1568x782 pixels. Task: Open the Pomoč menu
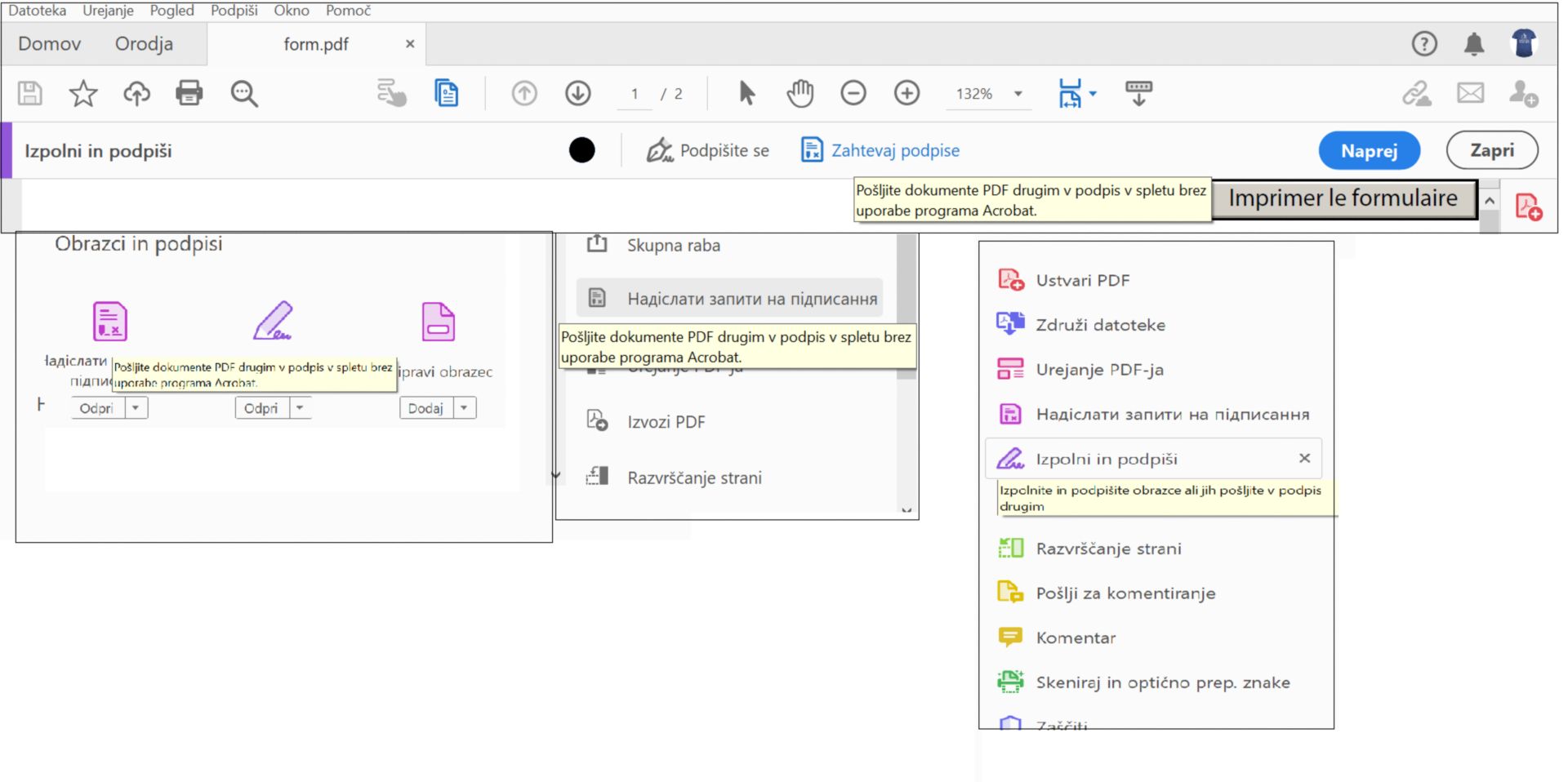pyautogui.click(x=348, y=11)
